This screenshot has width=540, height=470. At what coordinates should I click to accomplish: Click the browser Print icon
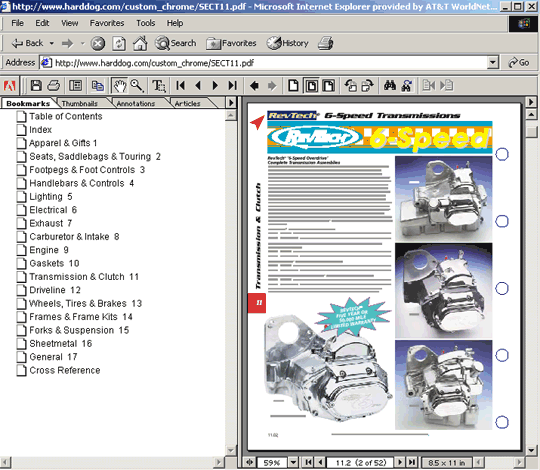(x=325, y=43)
